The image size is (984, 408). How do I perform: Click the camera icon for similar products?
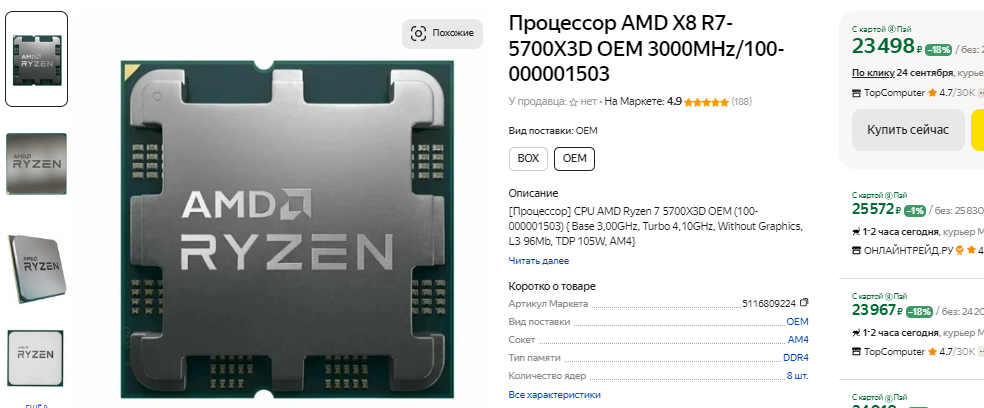419,33
